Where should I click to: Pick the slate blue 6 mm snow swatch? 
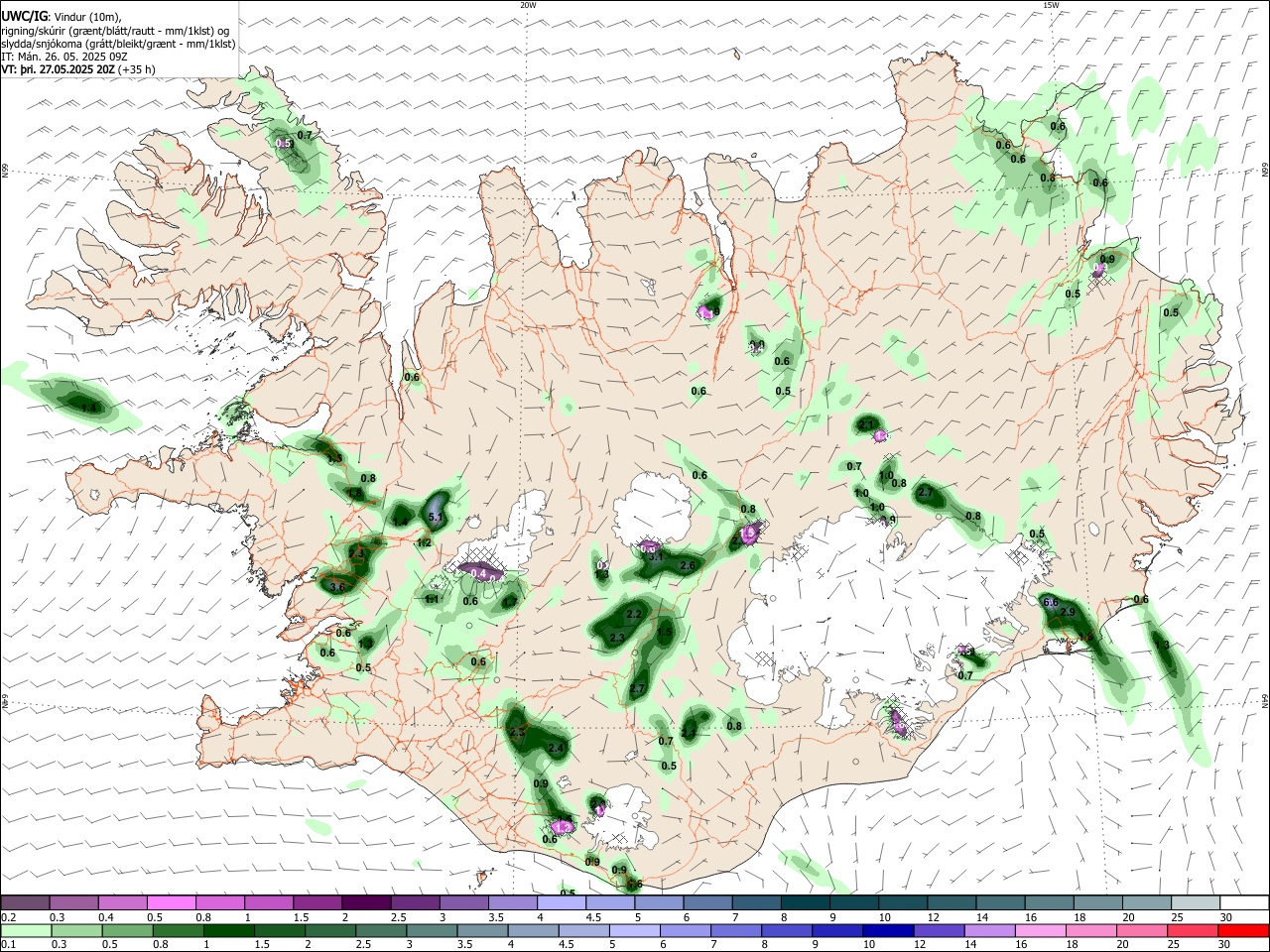coord(708,902)
